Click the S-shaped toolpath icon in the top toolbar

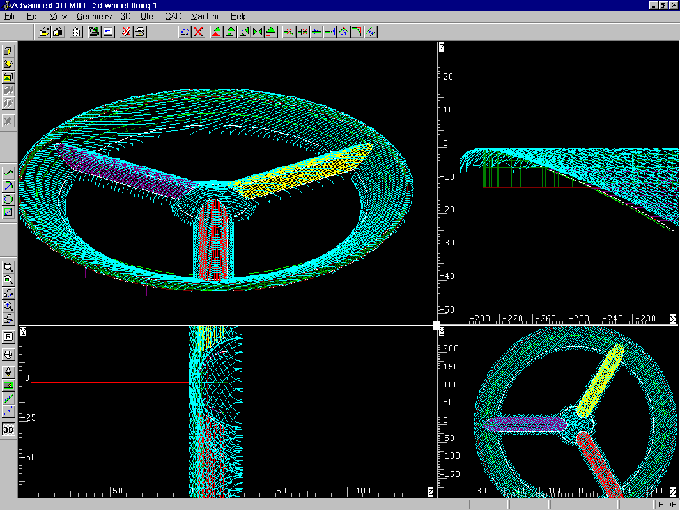(141, 32)
